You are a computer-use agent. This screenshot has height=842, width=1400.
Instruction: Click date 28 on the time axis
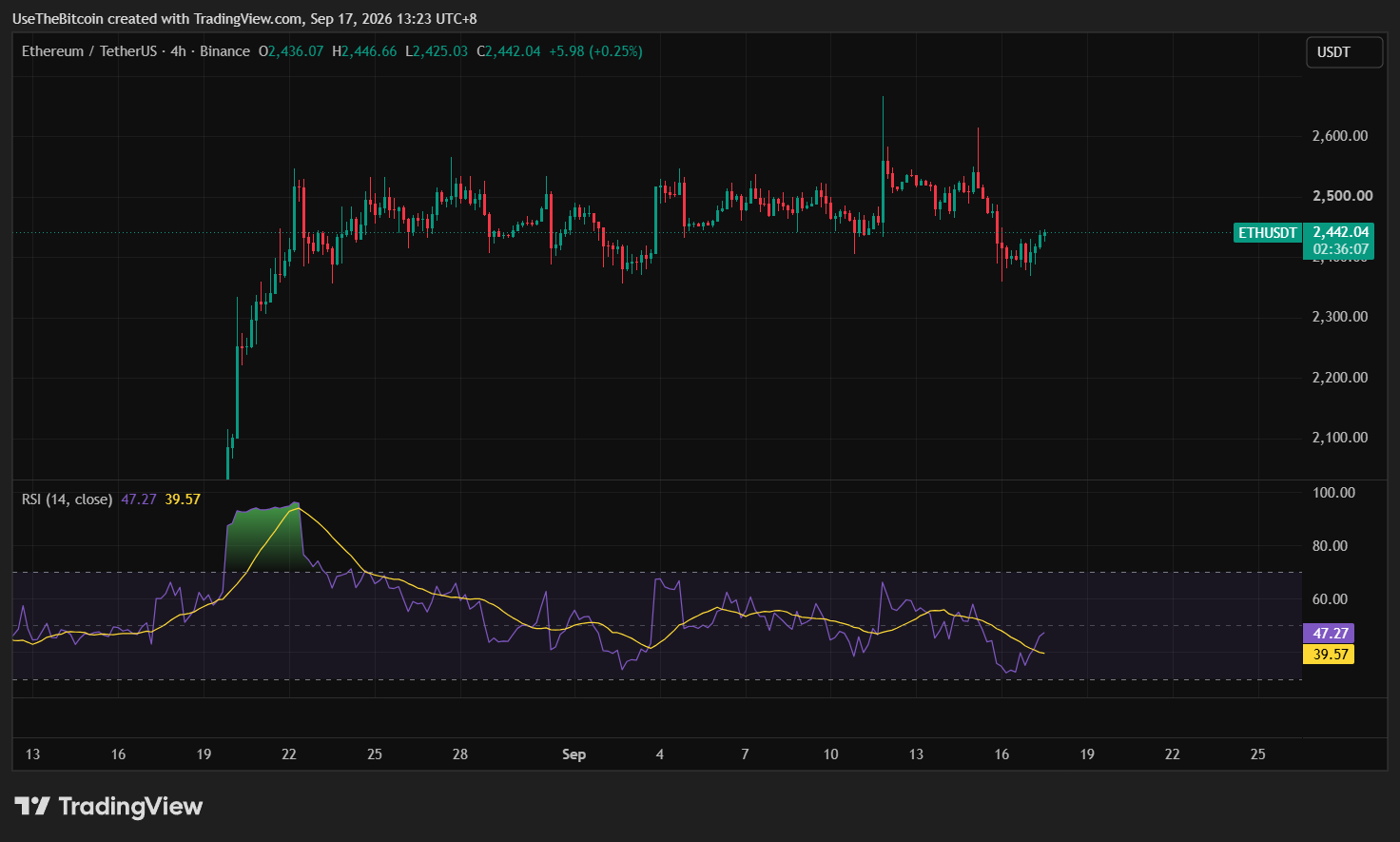point(460,754)
